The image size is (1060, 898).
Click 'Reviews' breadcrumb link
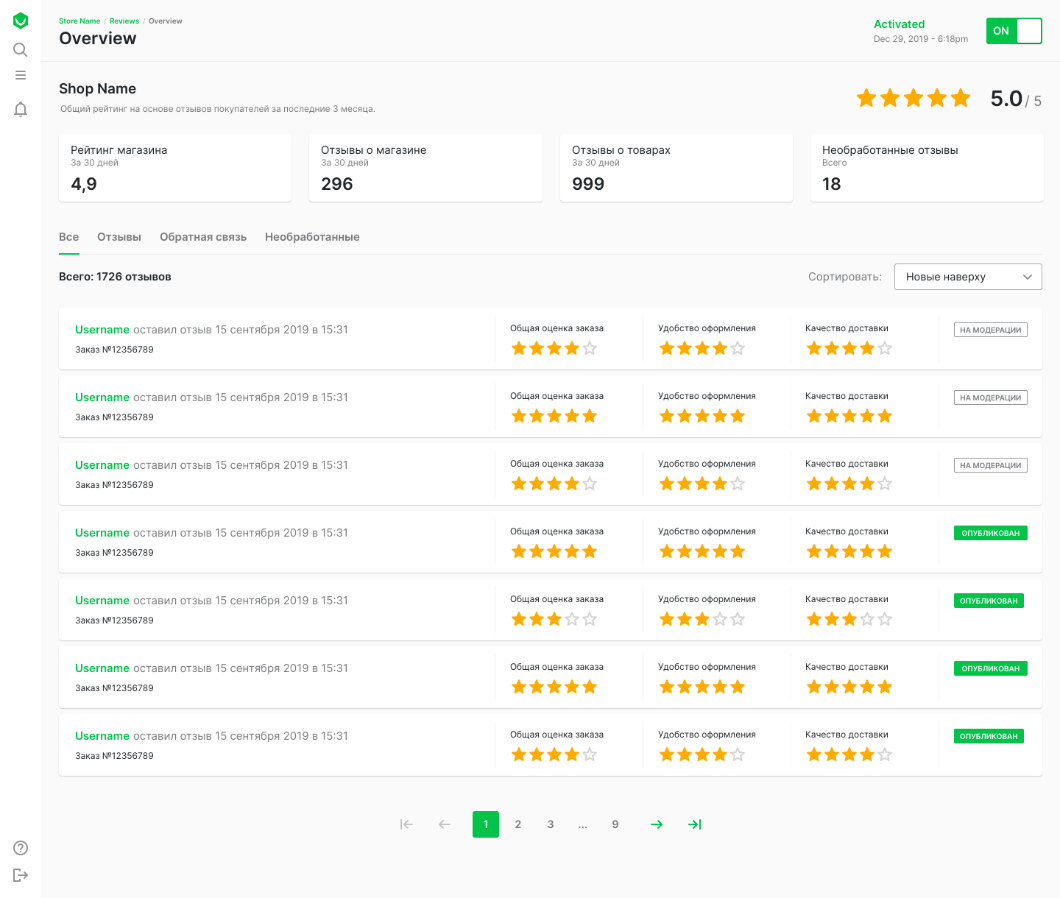coord(124,21)
